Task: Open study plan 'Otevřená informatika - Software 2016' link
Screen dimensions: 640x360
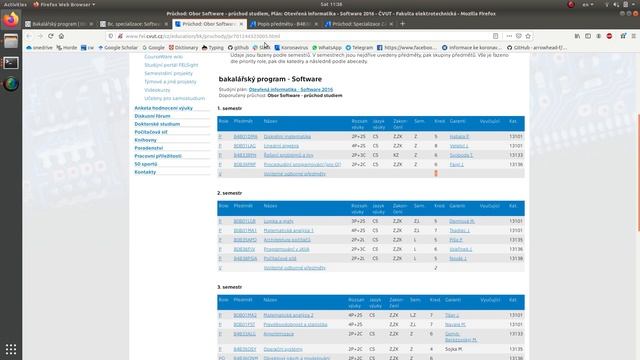Action: pos(291,89)
